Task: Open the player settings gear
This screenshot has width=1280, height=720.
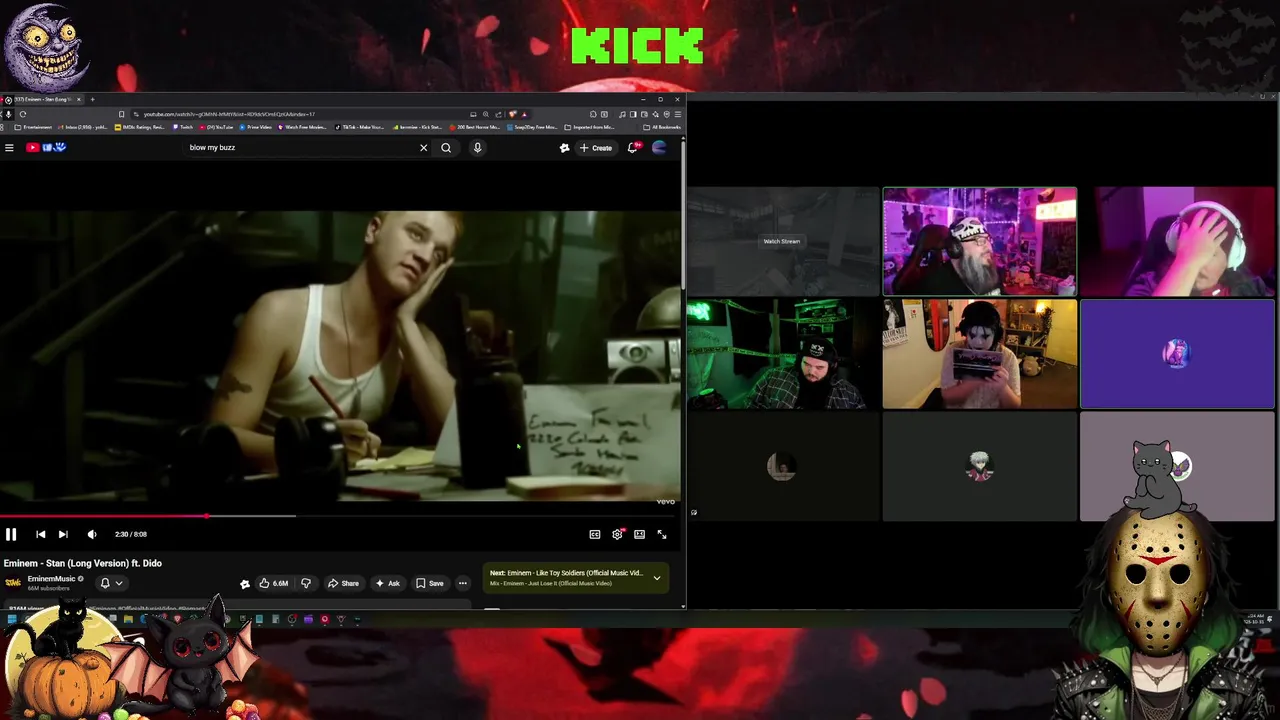Action: click(x=617, y=534)
